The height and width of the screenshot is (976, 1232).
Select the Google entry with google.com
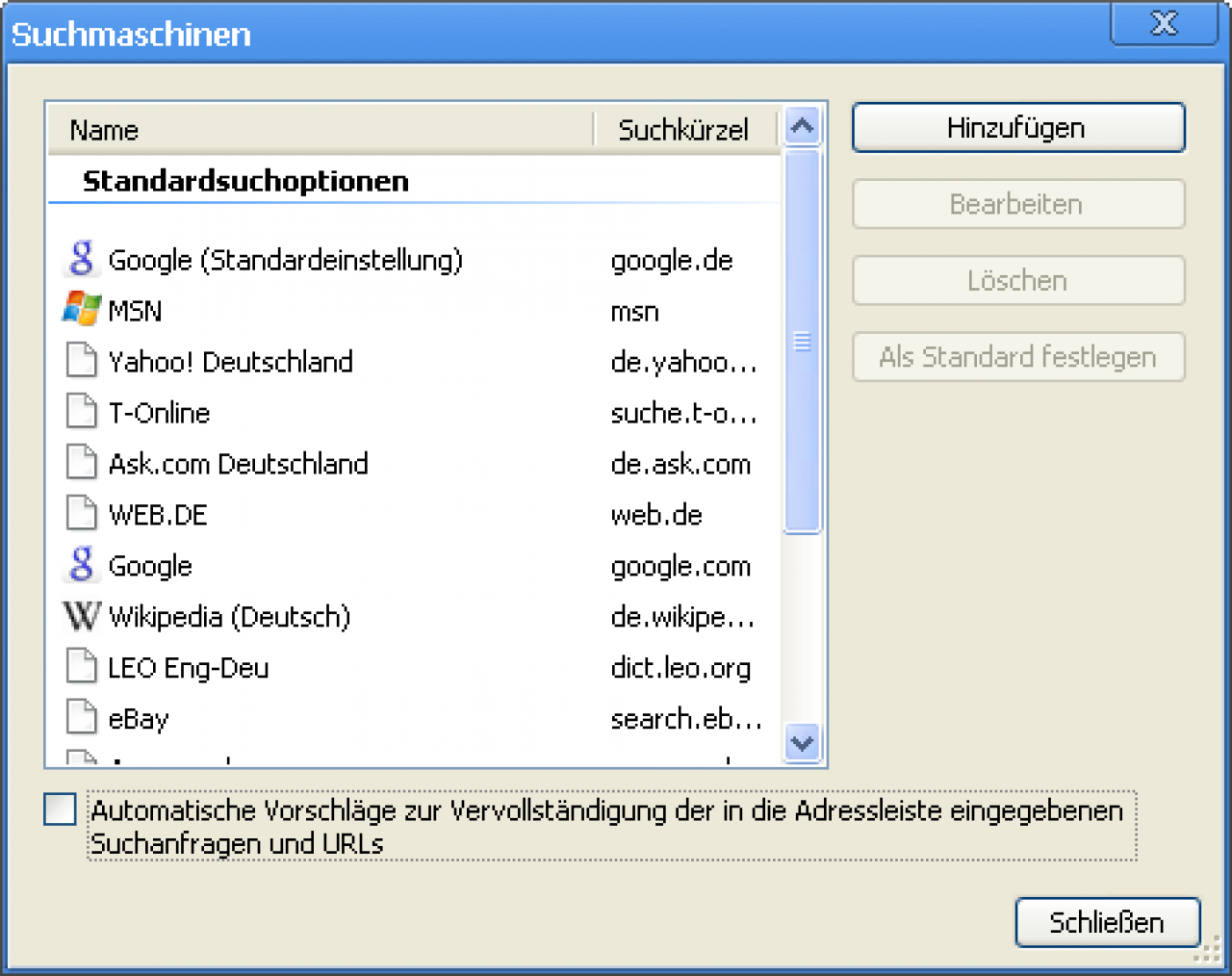415,566
